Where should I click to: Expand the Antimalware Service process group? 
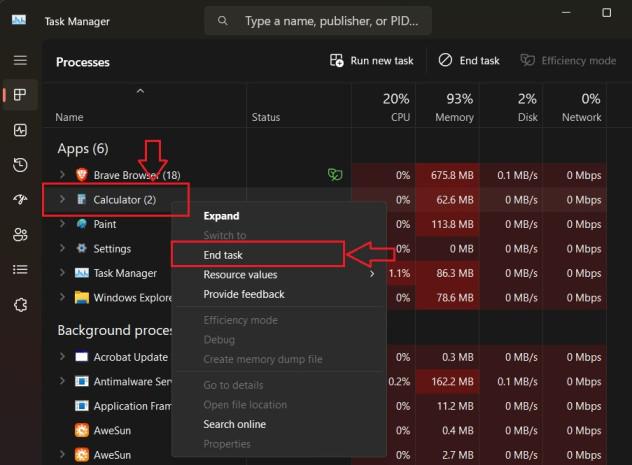62,381
